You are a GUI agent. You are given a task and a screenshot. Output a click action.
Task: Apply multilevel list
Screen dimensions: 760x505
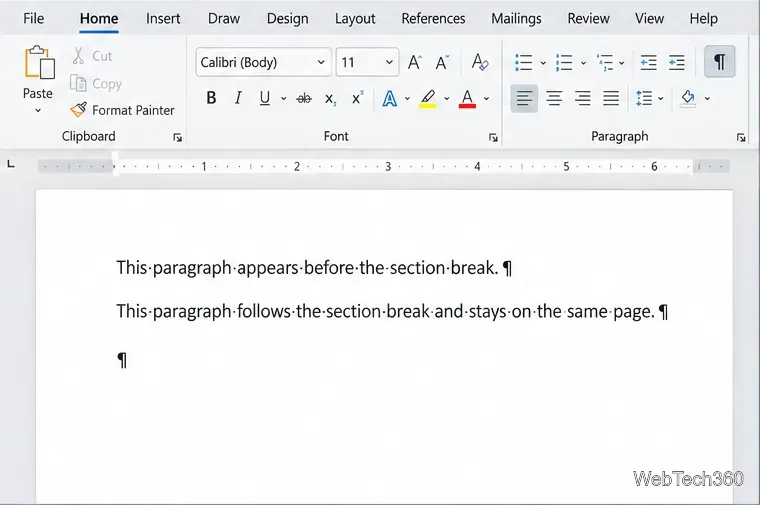(604, 63)
